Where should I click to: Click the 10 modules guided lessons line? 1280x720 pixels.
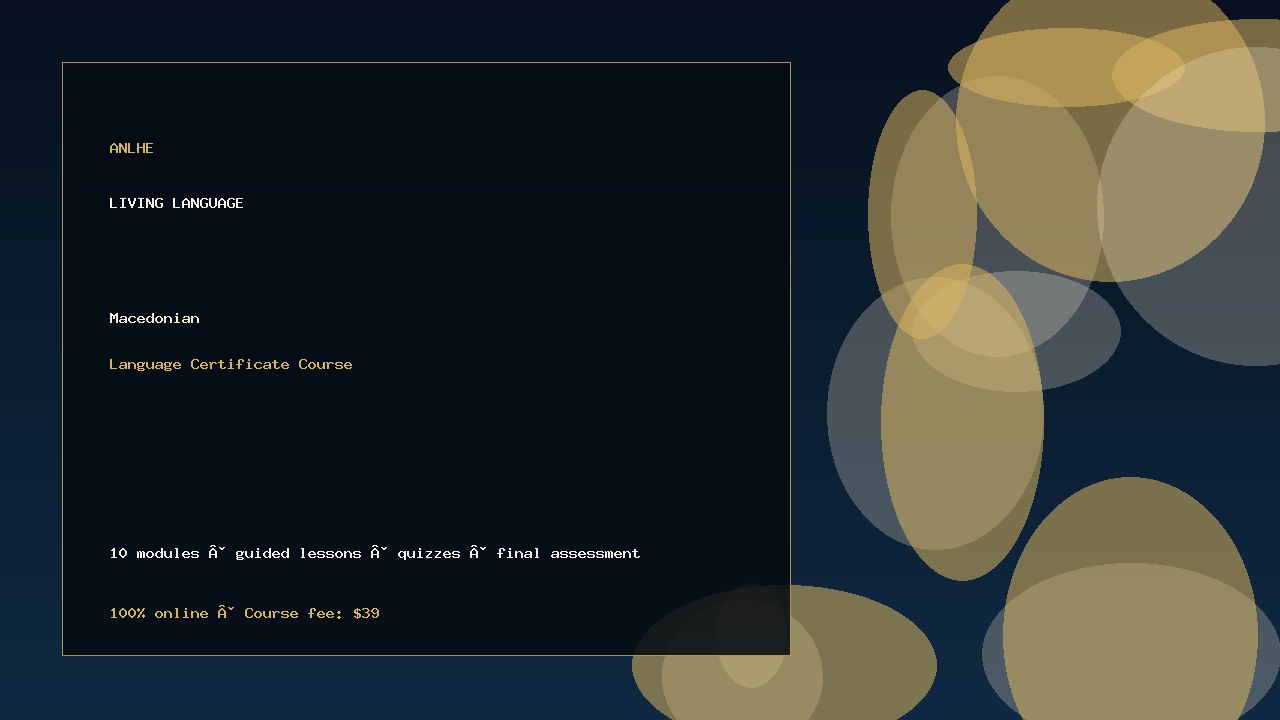pos(375,553)
